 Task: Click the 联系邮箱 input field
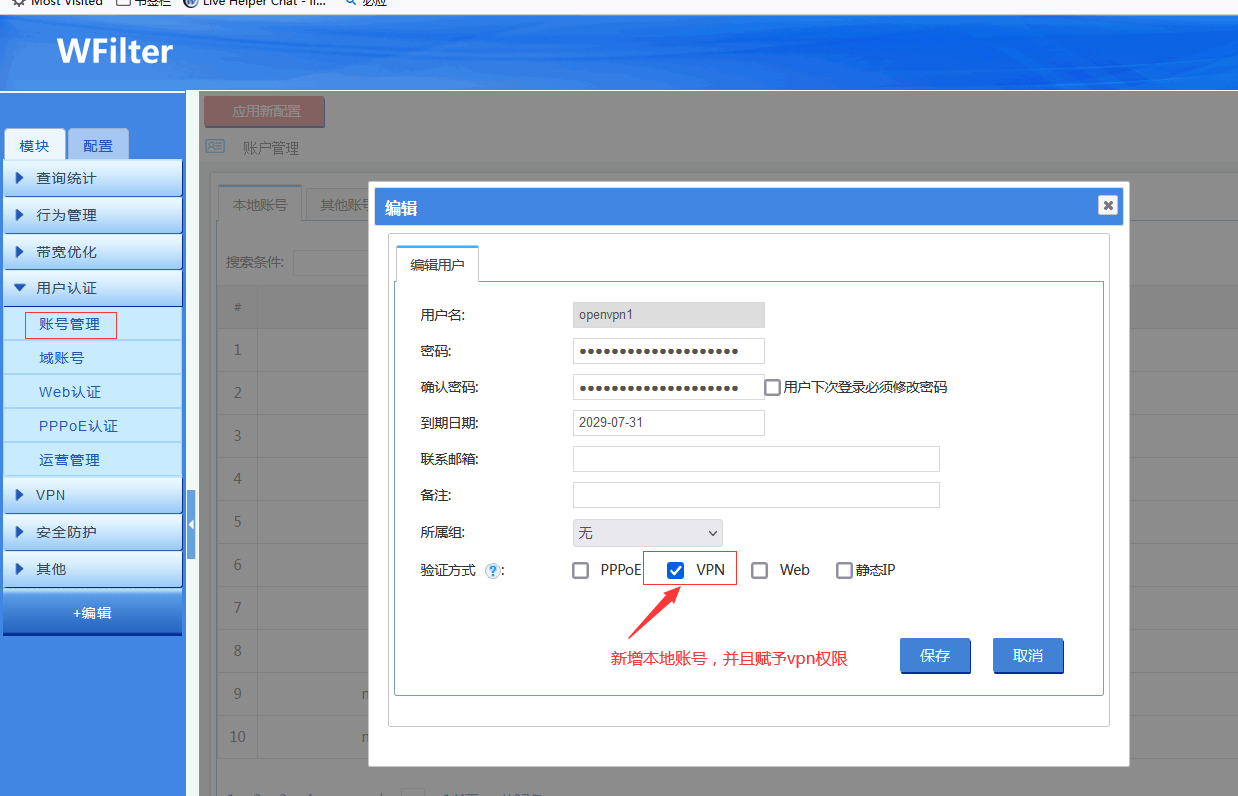(x=756, y=459)
